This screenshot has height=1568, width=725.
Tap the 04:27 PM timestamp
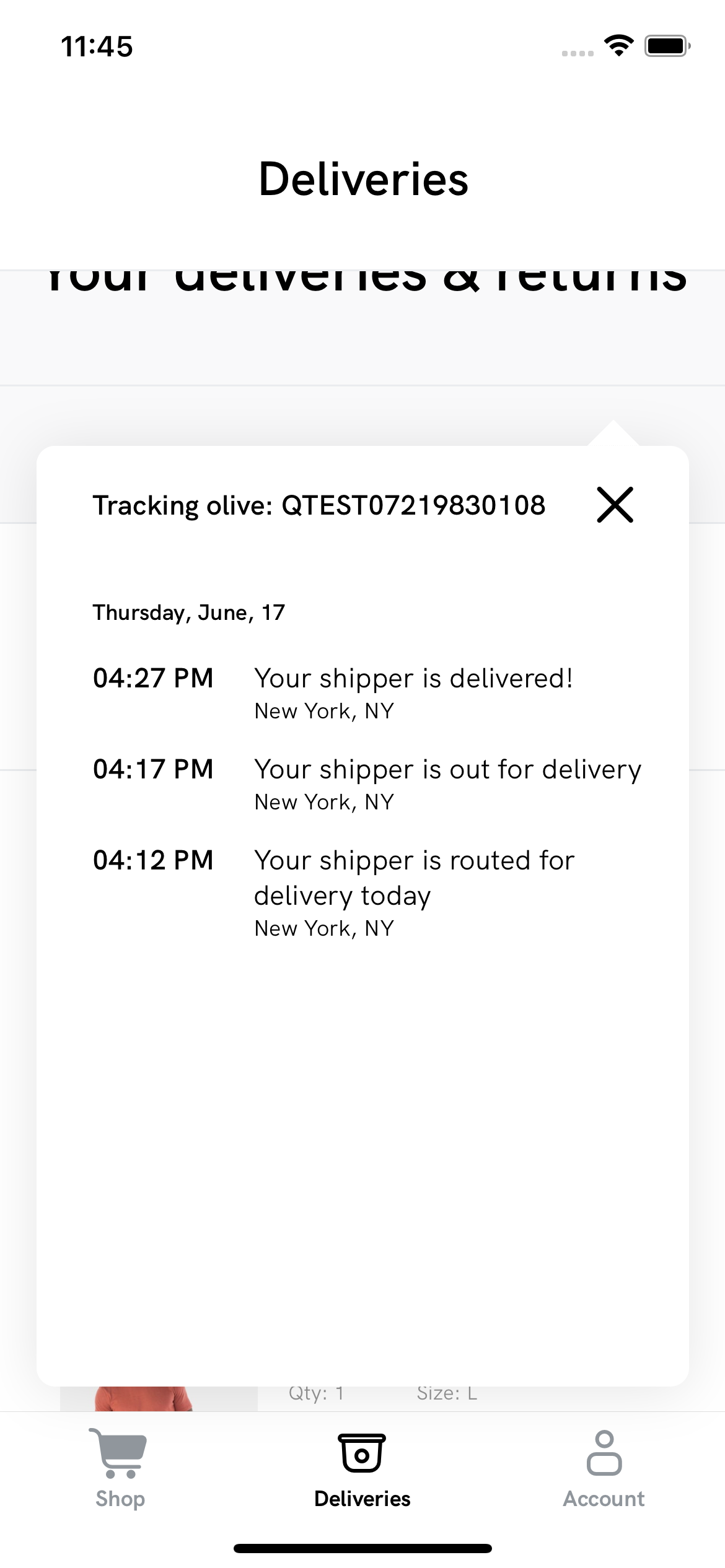coord(153,678)
